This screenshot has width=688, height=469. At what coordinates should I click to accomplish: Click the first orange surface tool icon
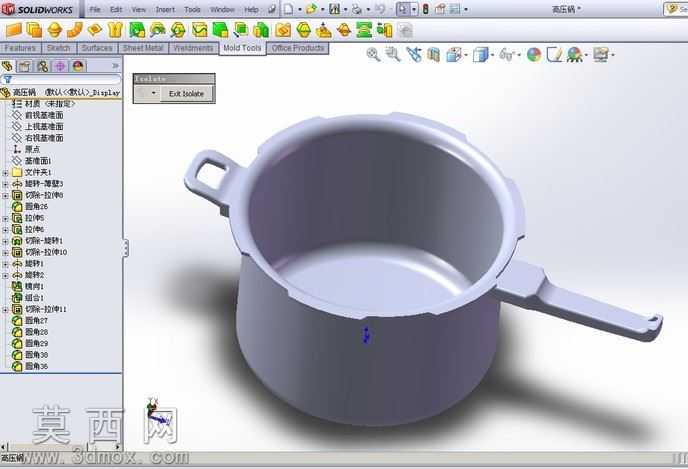tap(13, 30)
